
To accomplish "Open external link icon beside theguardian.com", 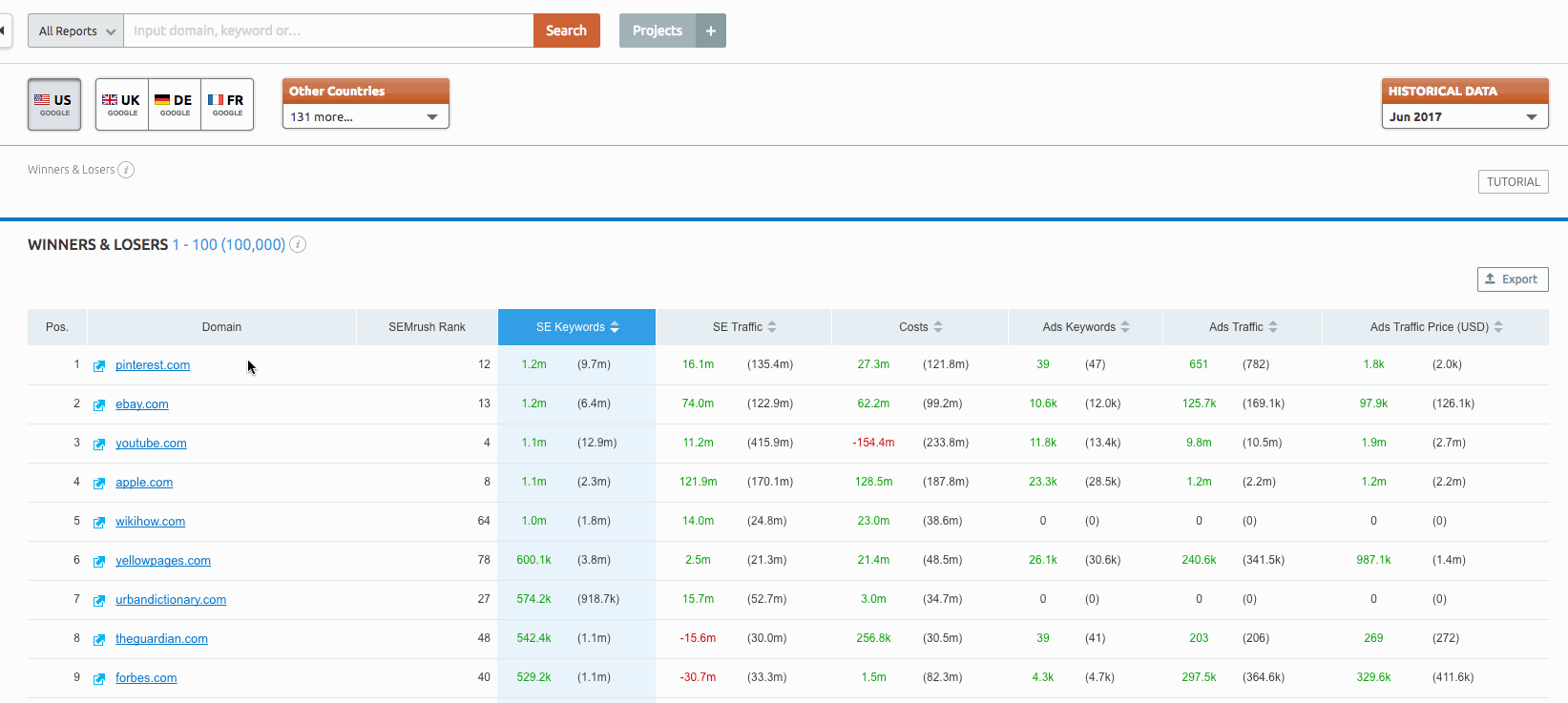I will point(99,640).
